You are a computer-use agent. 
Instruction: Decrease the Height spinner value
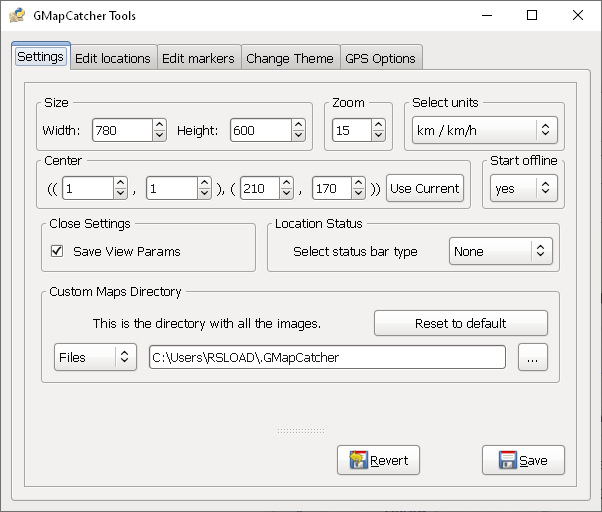(298, 136)
